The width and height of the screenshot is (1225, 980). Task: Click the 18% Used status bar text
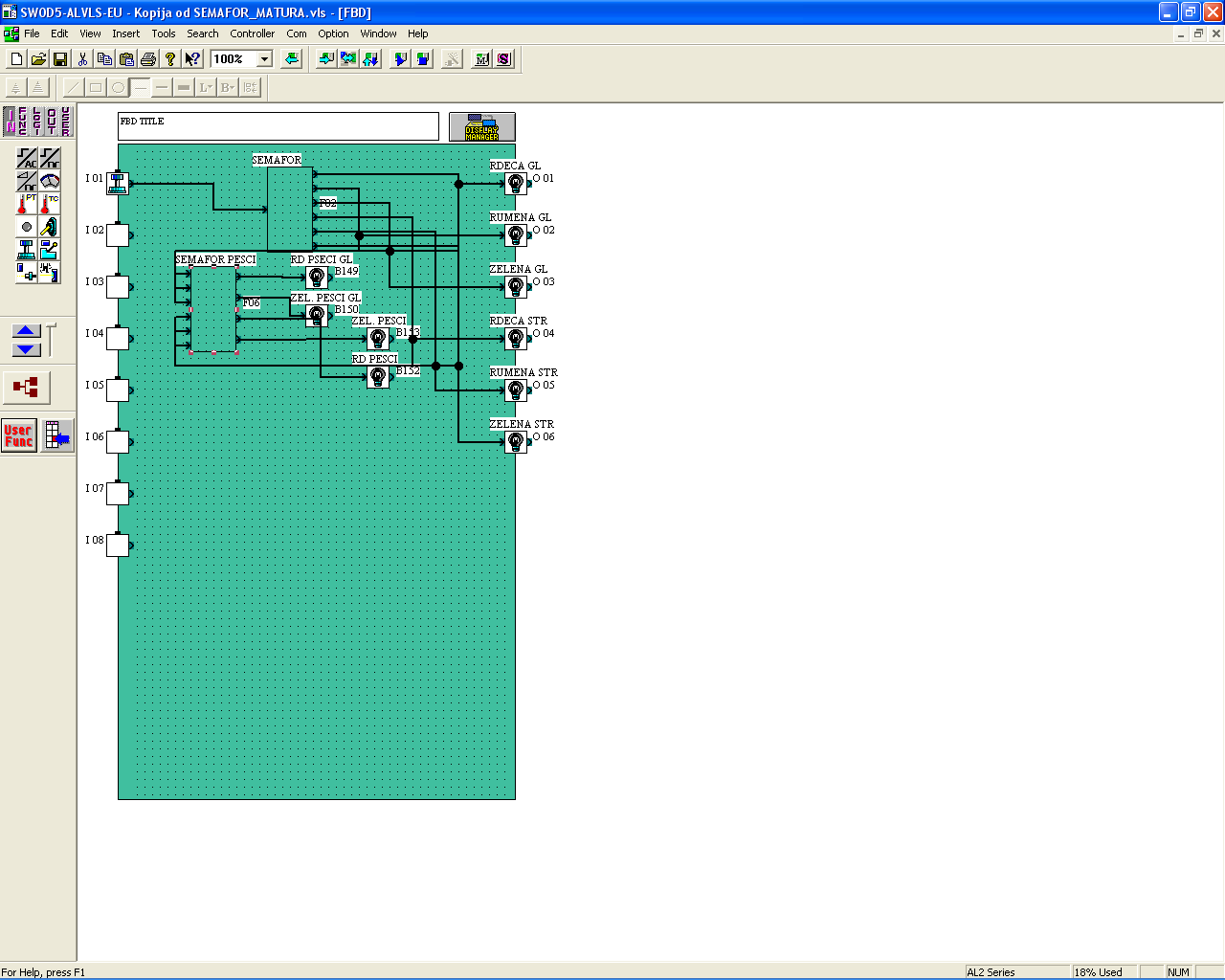tap(1099, 972)
